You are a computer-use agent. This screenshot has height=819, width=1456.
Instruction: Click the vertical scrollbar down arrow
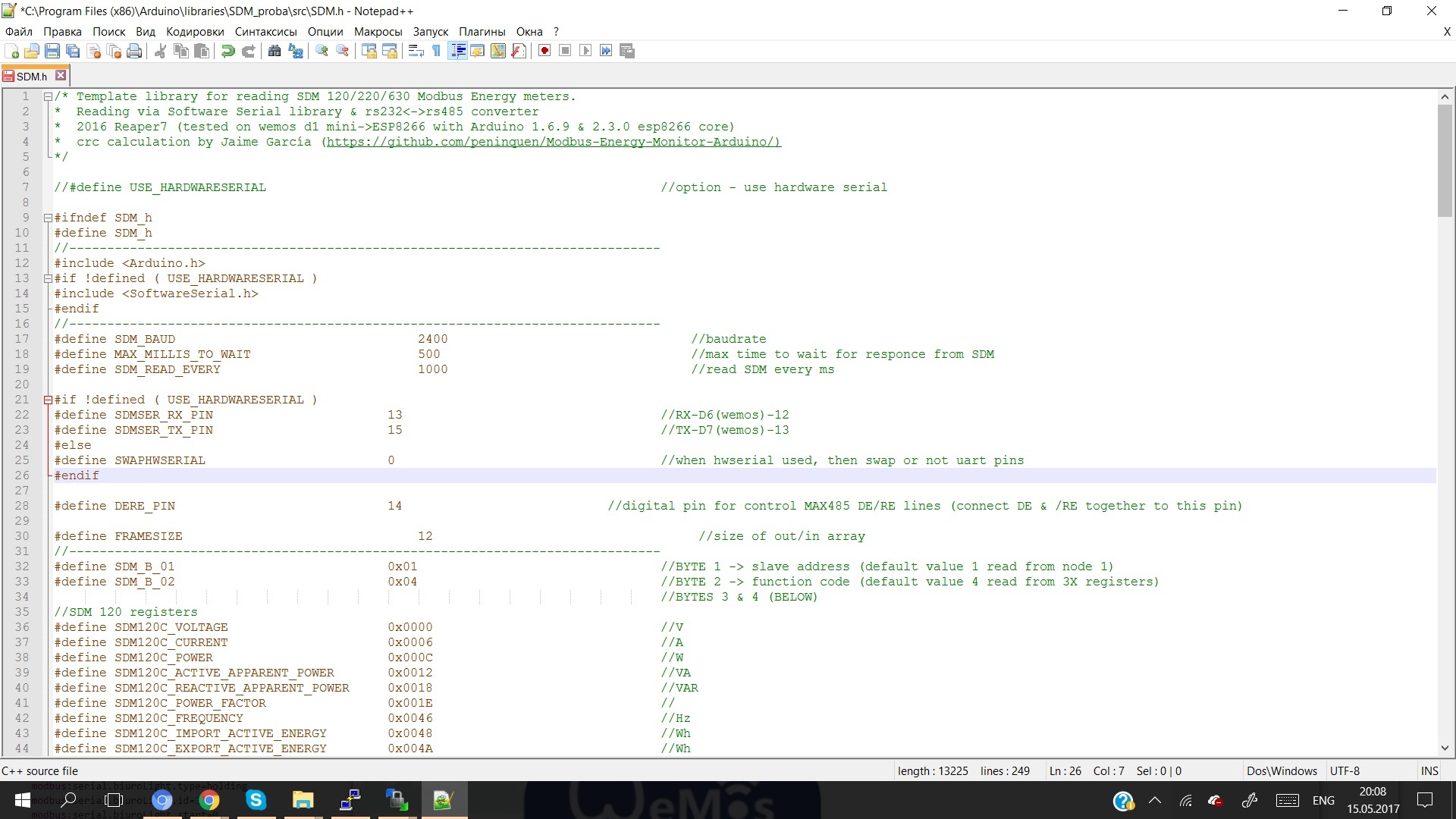click(x=1445, y=748)
